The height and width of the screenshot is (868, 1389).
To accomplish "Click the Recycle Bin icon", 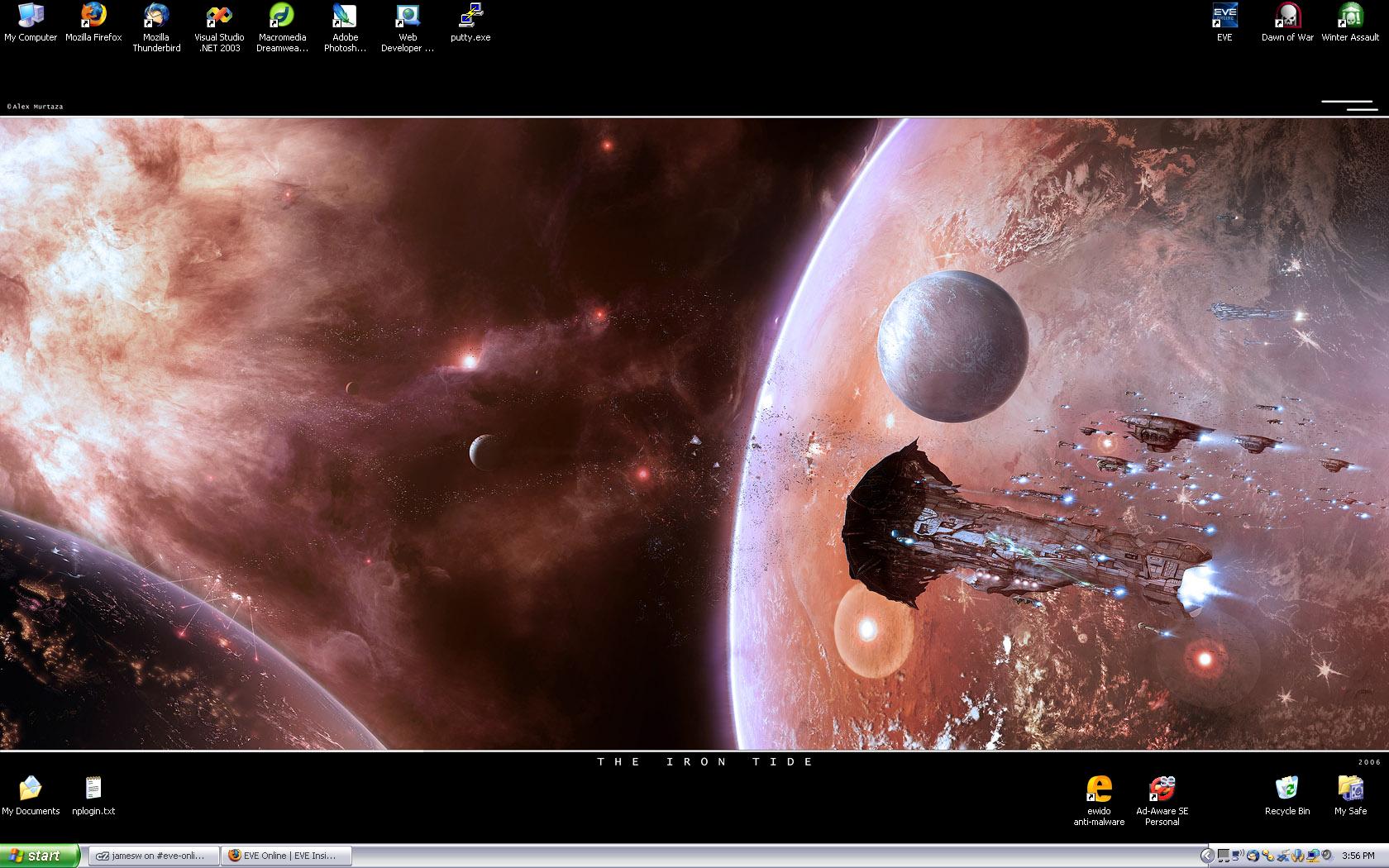I will [x=1287, y=796].
